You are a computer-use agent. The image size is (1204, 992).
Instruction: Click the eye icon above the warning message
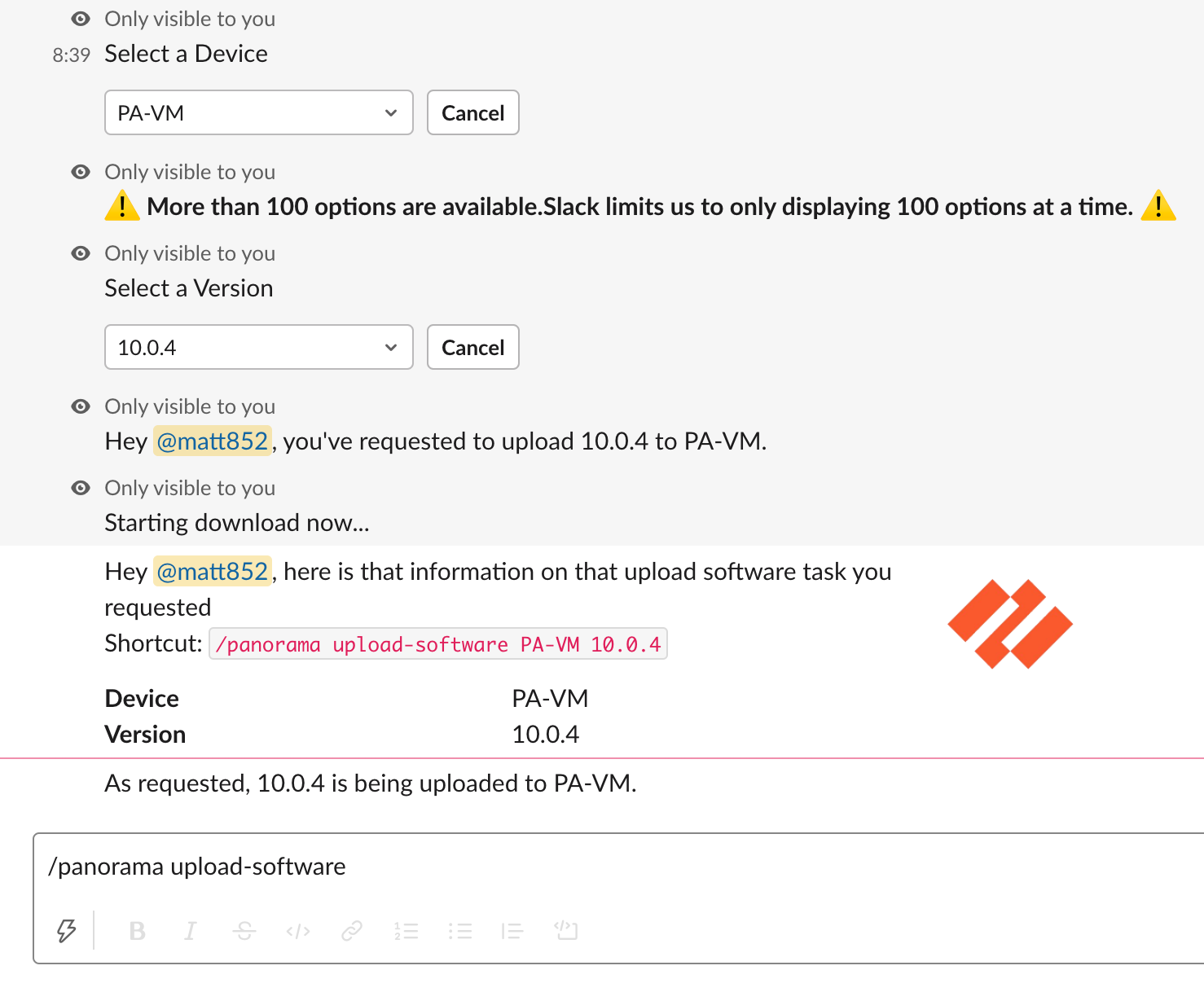pyautogui.click(x=81, y=172)
